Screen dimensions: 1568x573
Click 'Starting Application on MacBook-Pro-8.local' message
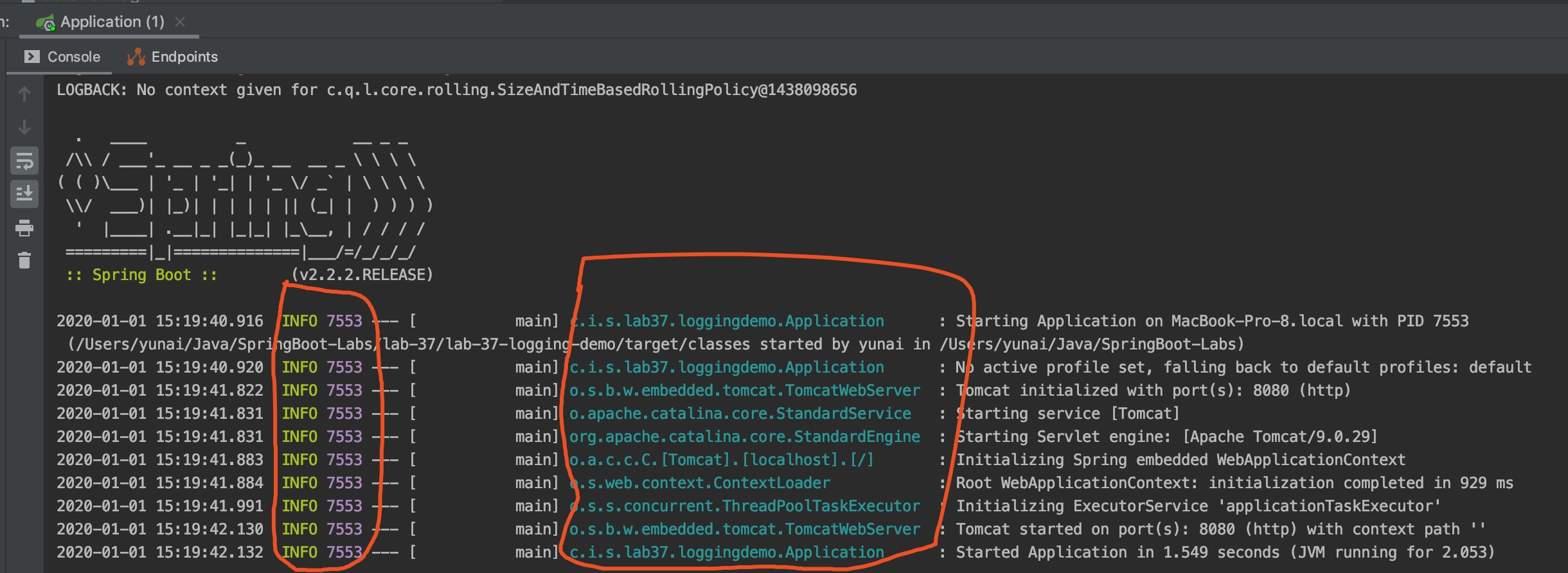click(1212, 321)
